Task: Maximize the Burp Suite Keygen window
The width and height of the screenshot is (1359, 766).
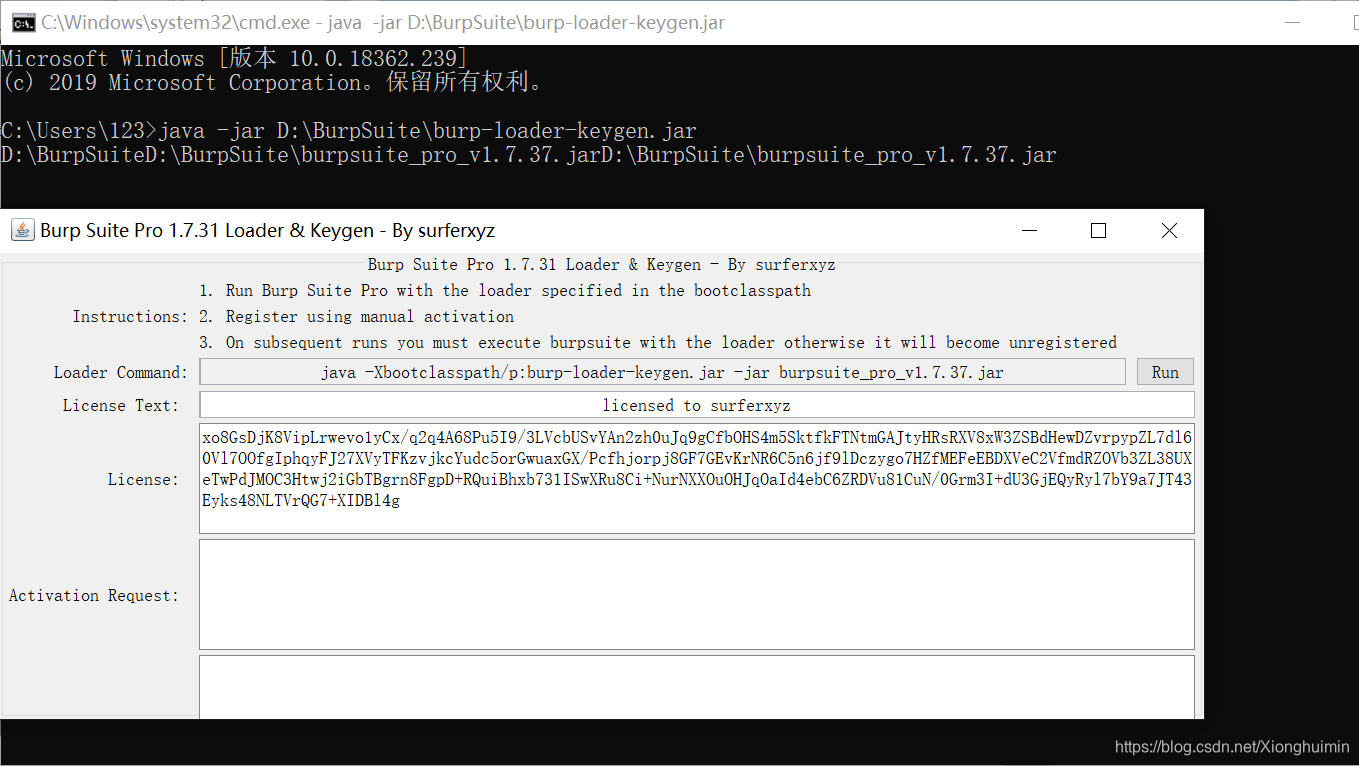Action: (1098, 231)
